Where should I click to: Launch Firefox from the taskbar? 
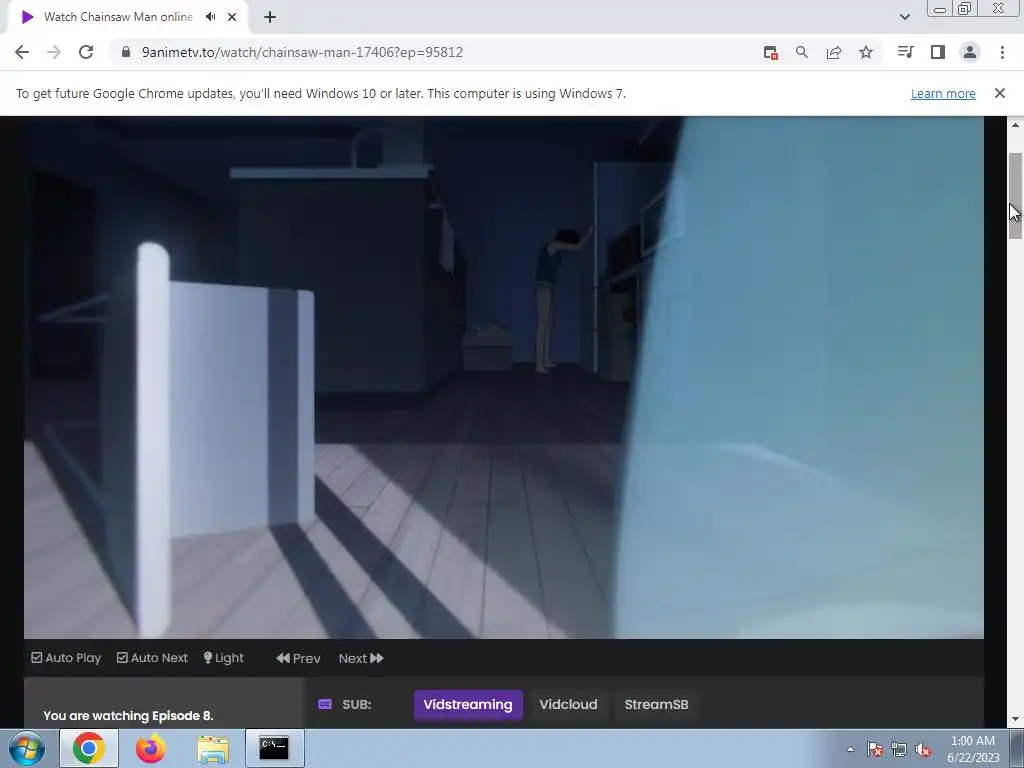click(x=150, y=748)
